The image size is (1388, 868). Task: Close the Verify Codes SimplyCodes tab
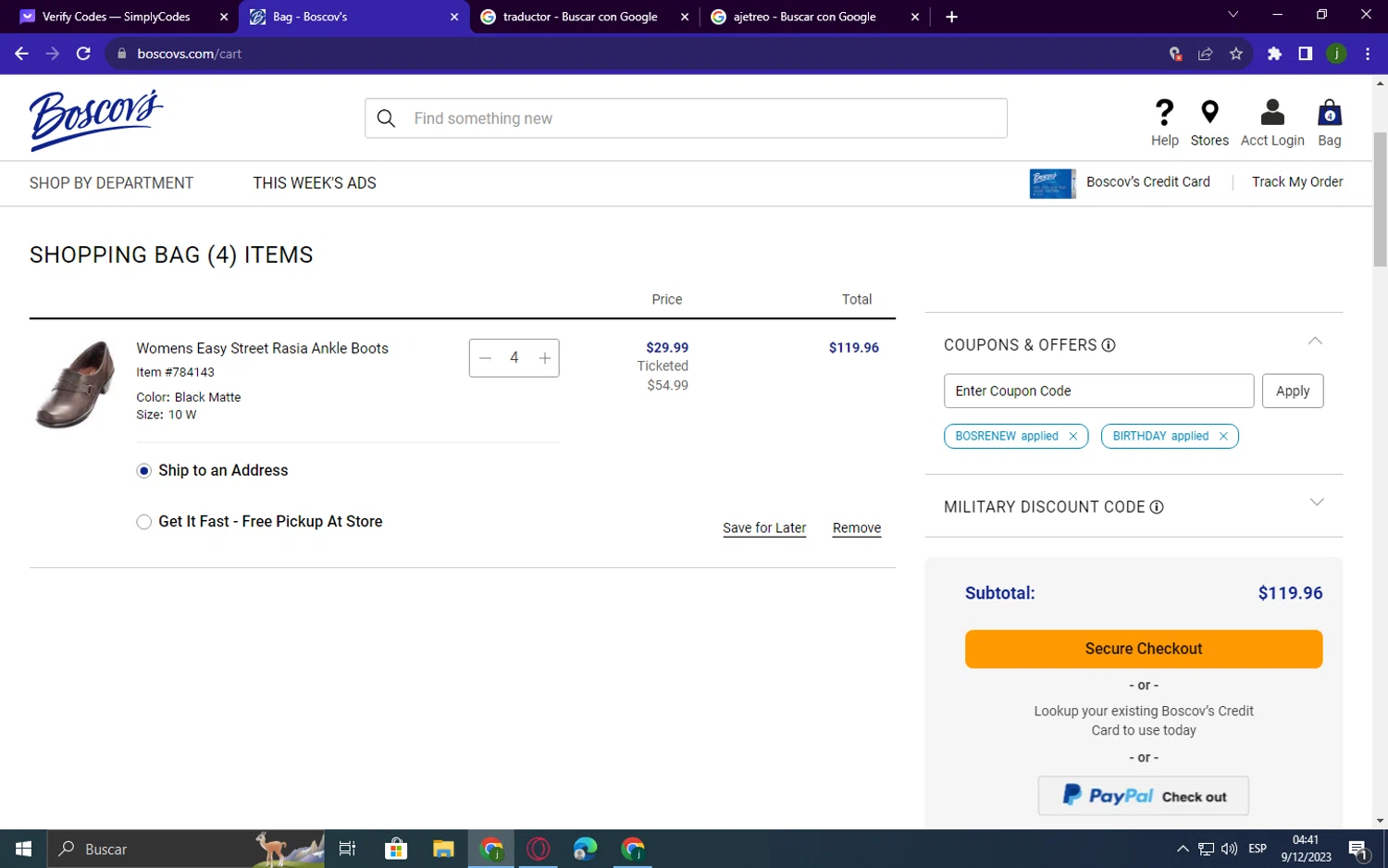coord(224,17)
